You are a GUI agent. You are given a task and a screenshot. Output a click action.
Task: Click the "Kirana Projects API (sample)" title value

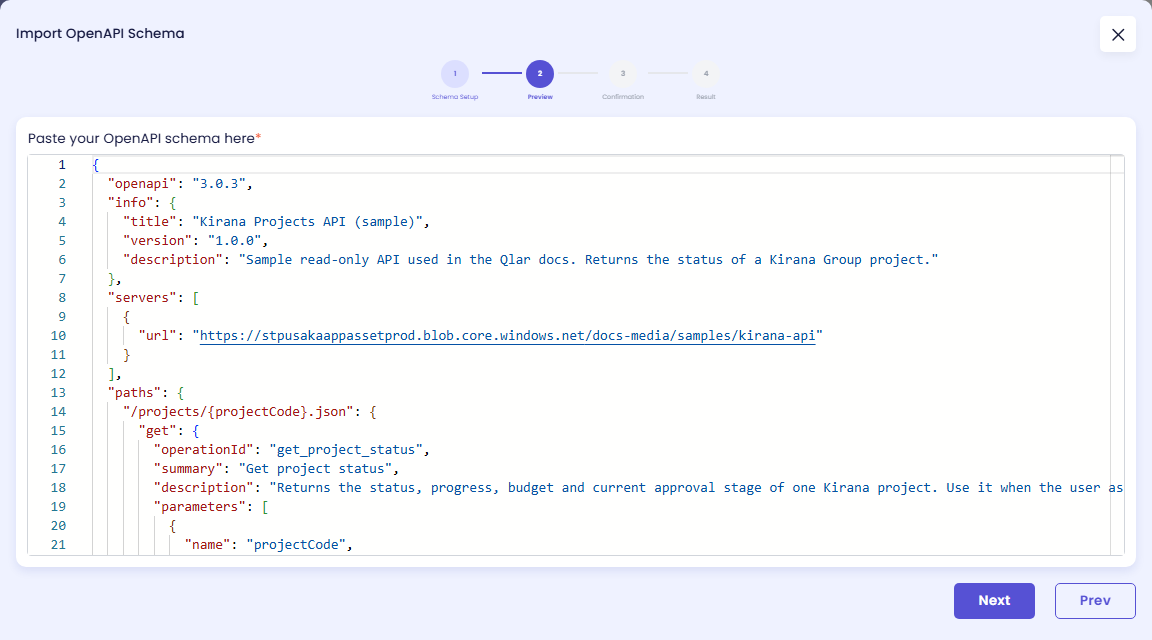click(x=308, y=222)
